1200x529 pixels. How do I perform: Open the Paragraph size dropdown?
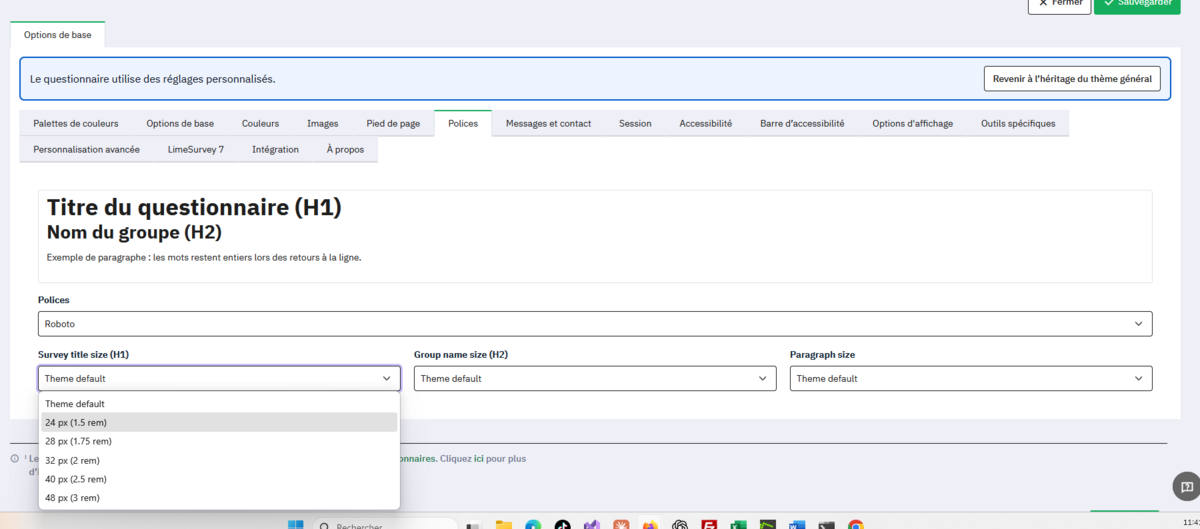tap(971, 378)
